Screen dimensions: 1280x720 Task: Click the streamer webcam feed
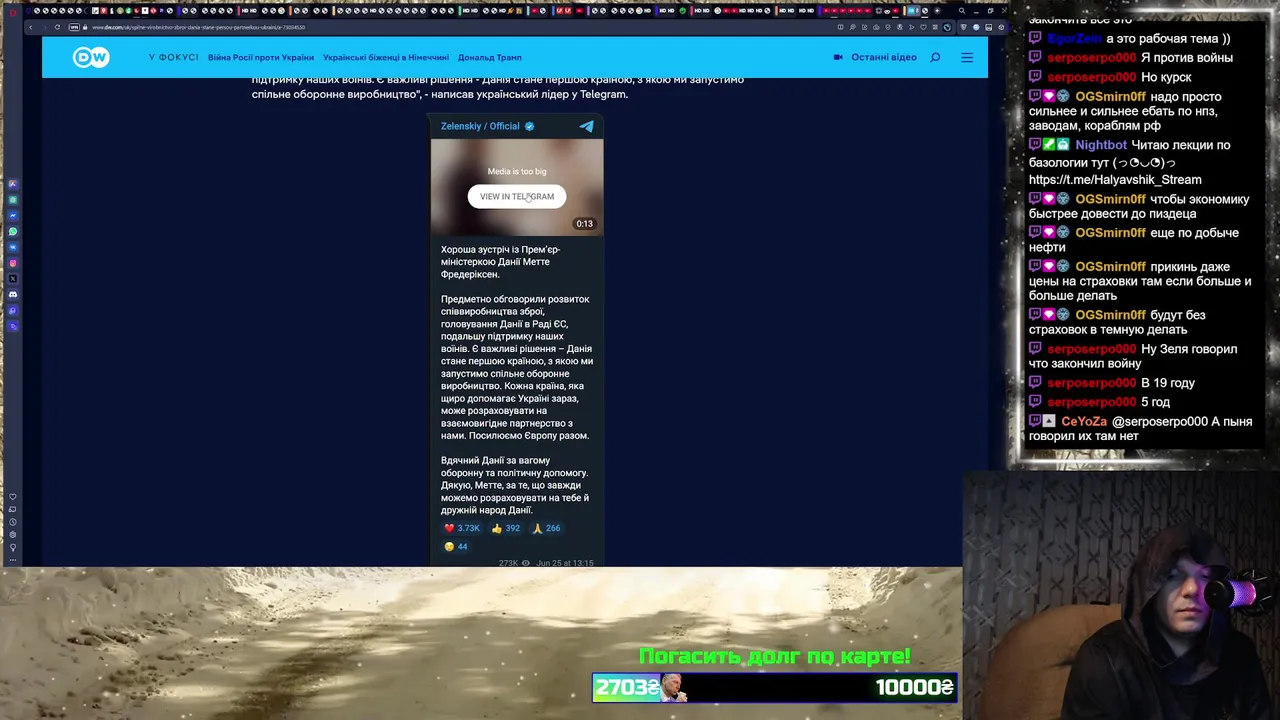coord(1121,595)
